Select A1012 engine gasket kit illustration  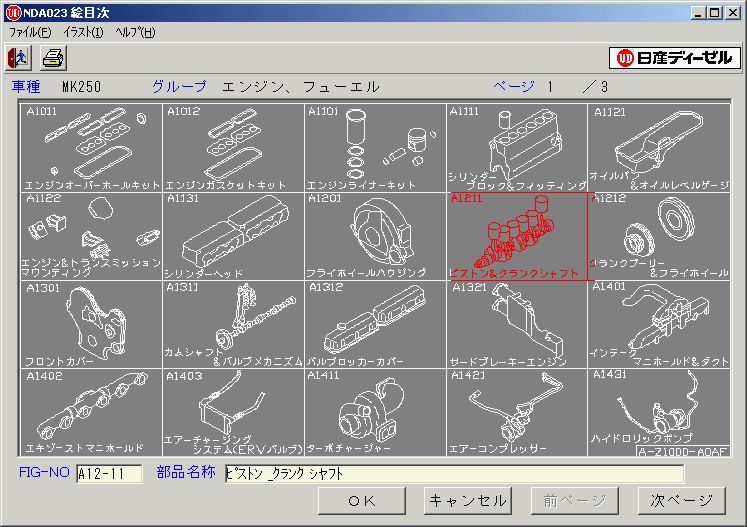pyautogui.click(x=232, y=147)
